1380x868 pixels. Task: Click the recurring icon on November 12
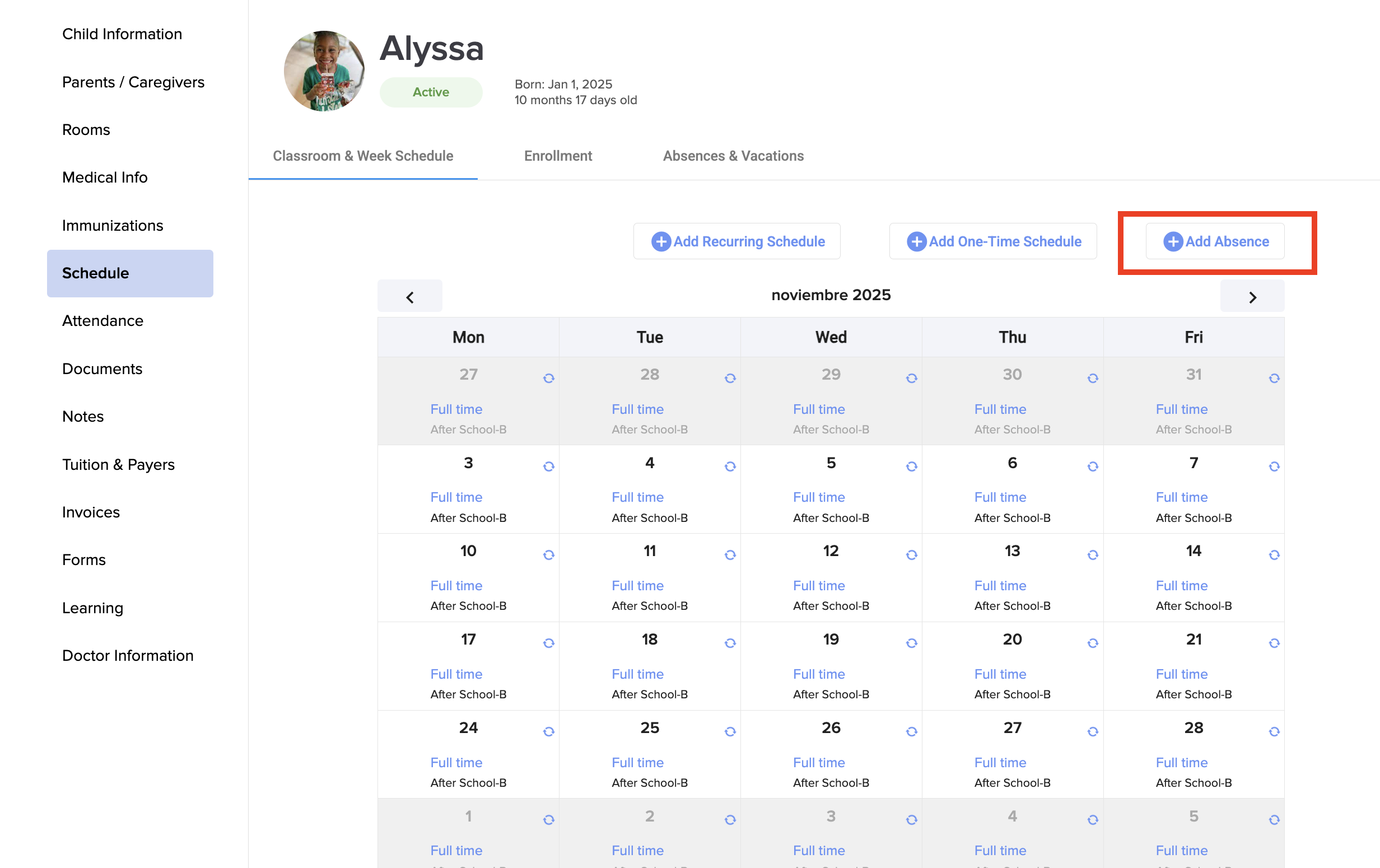[911, 554]
